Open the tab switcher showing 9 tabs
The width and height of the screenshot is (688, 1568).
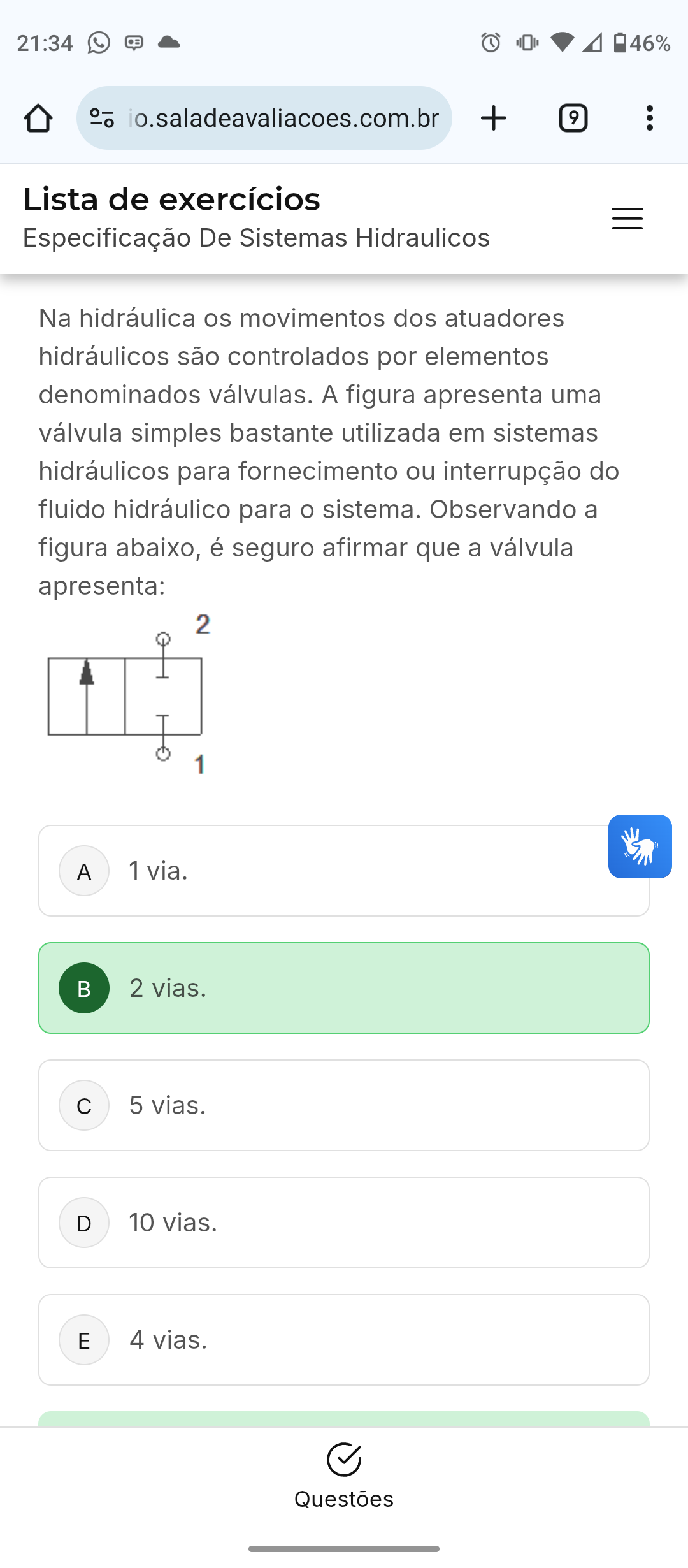click(573, 118)
